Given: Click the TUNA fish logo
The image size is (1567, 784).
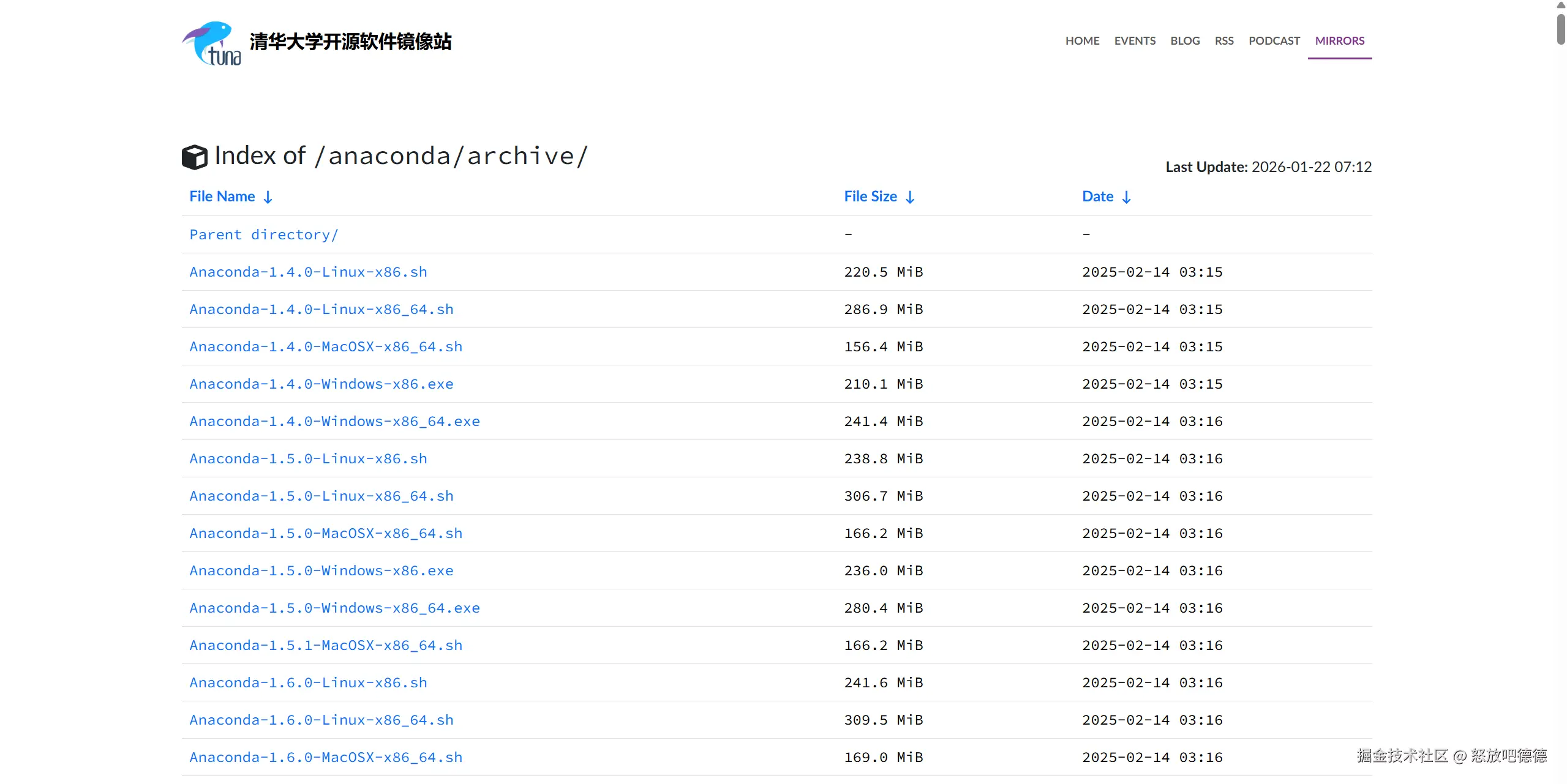Looking at the screenshot, I should point(211,43).
